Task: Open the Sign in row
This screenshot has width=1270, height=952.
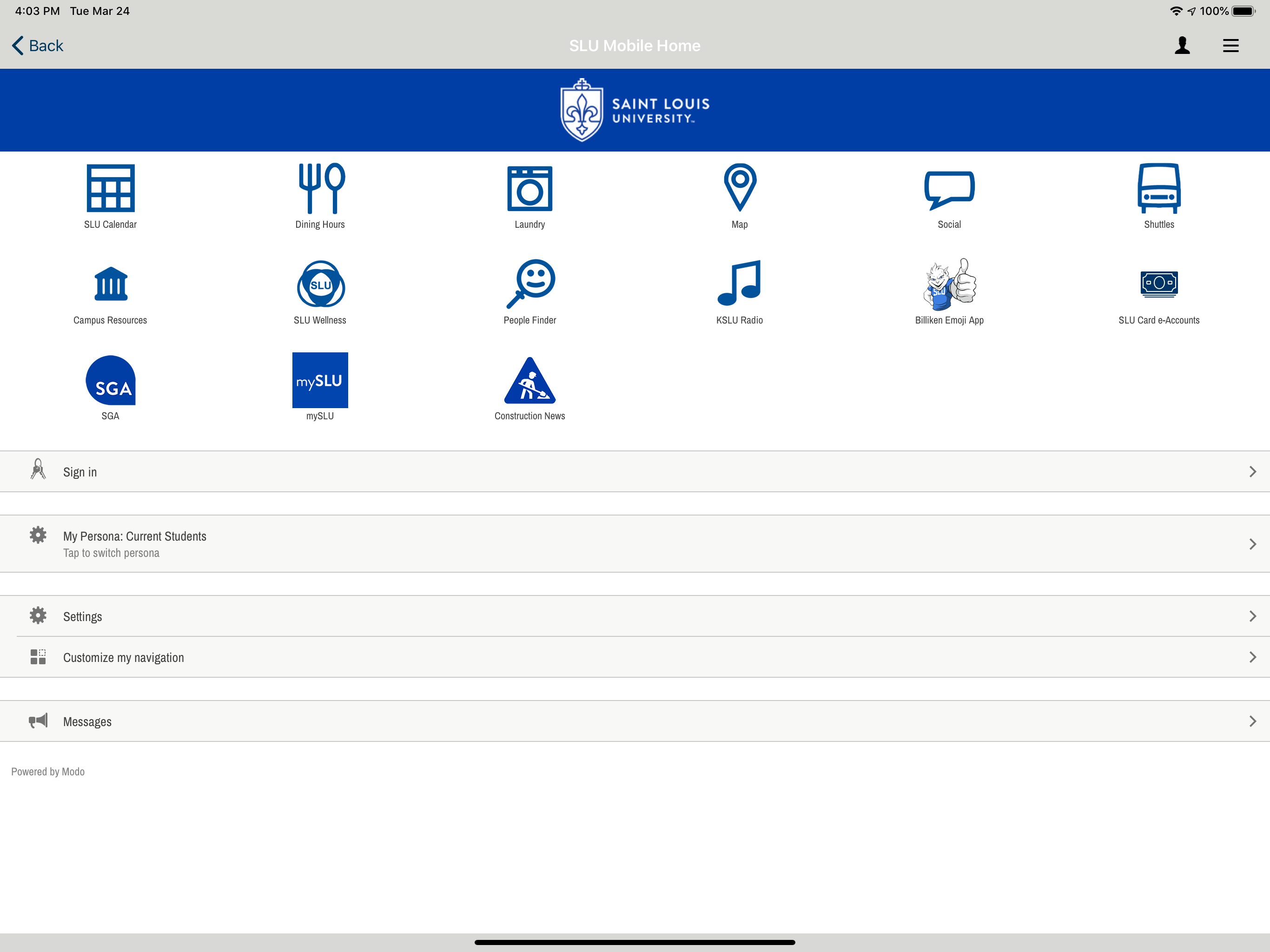Action: (635, 471)
